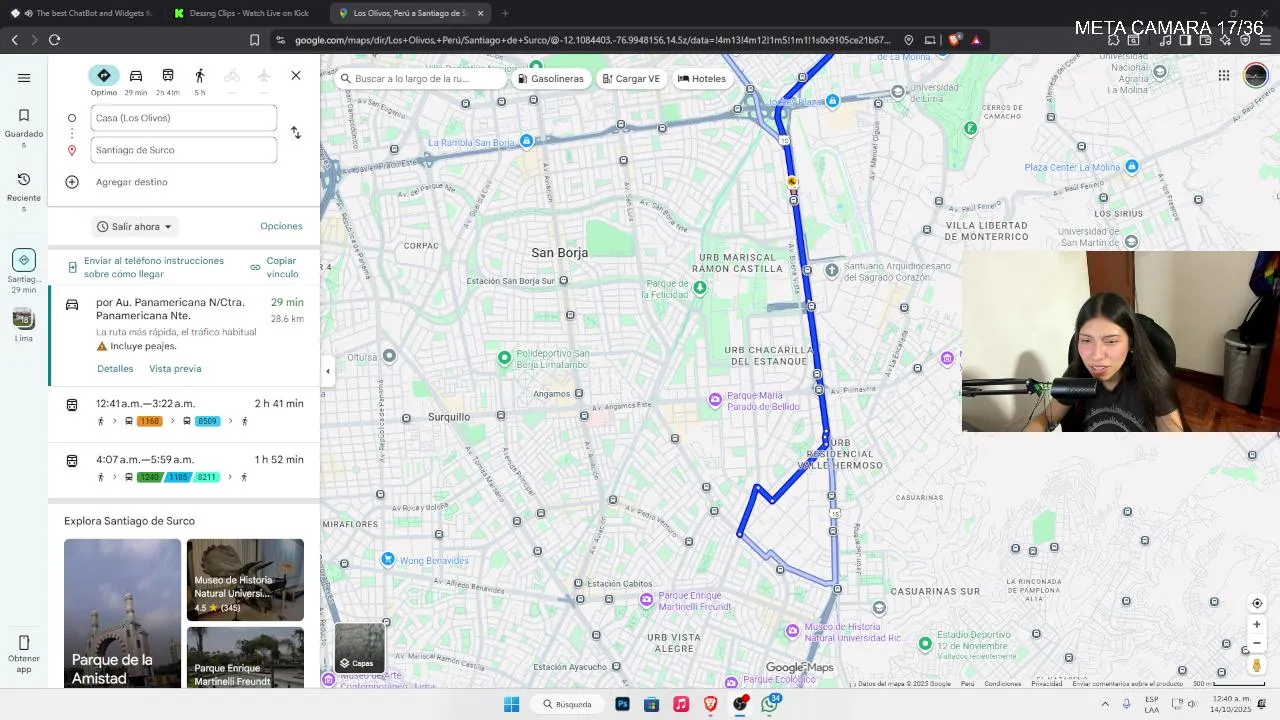The image size is (1280, 720).
Task: Edit the destination field Santiago de Surco
Action: (184, 150)
